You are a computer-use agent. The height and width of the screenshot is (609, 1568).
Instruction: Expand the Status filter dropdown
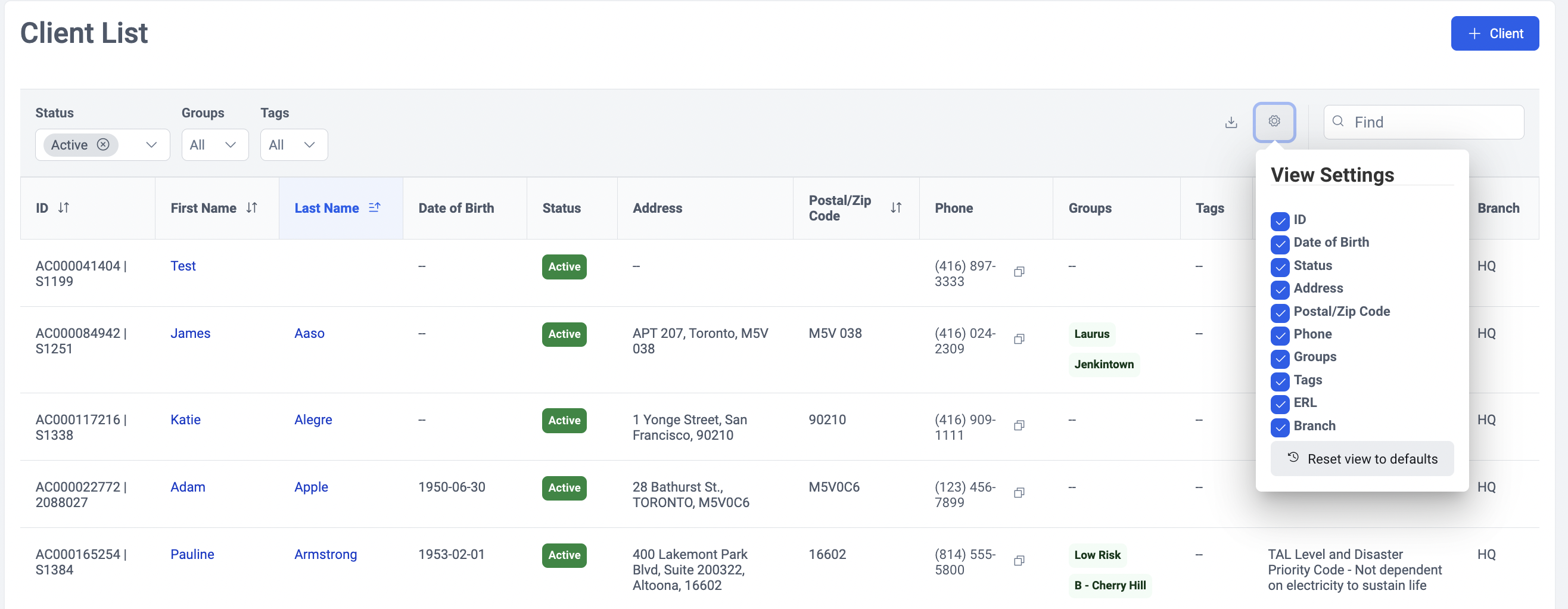coord(151,145)
